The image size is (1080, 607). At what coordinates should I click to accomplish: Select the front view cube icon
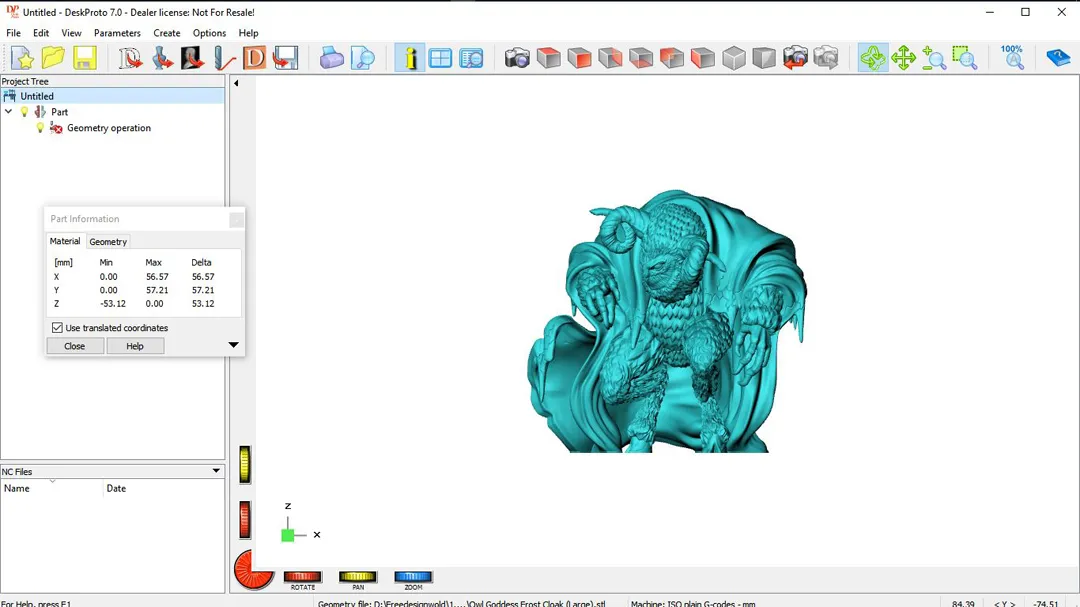coord(579,58)
